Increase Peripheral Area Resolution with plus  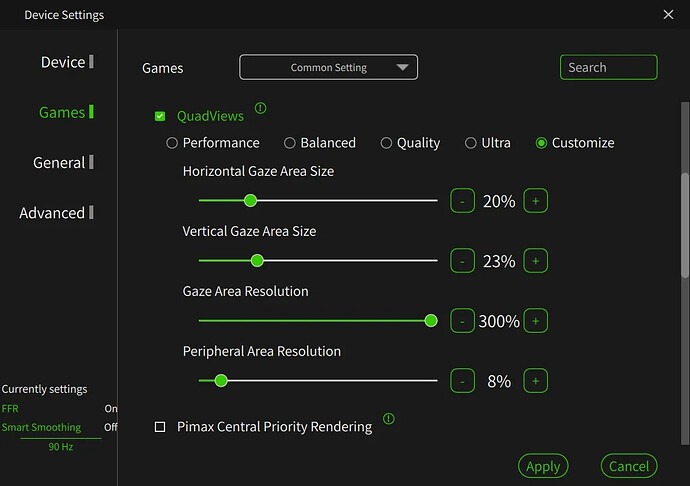[x=536, y=381]
